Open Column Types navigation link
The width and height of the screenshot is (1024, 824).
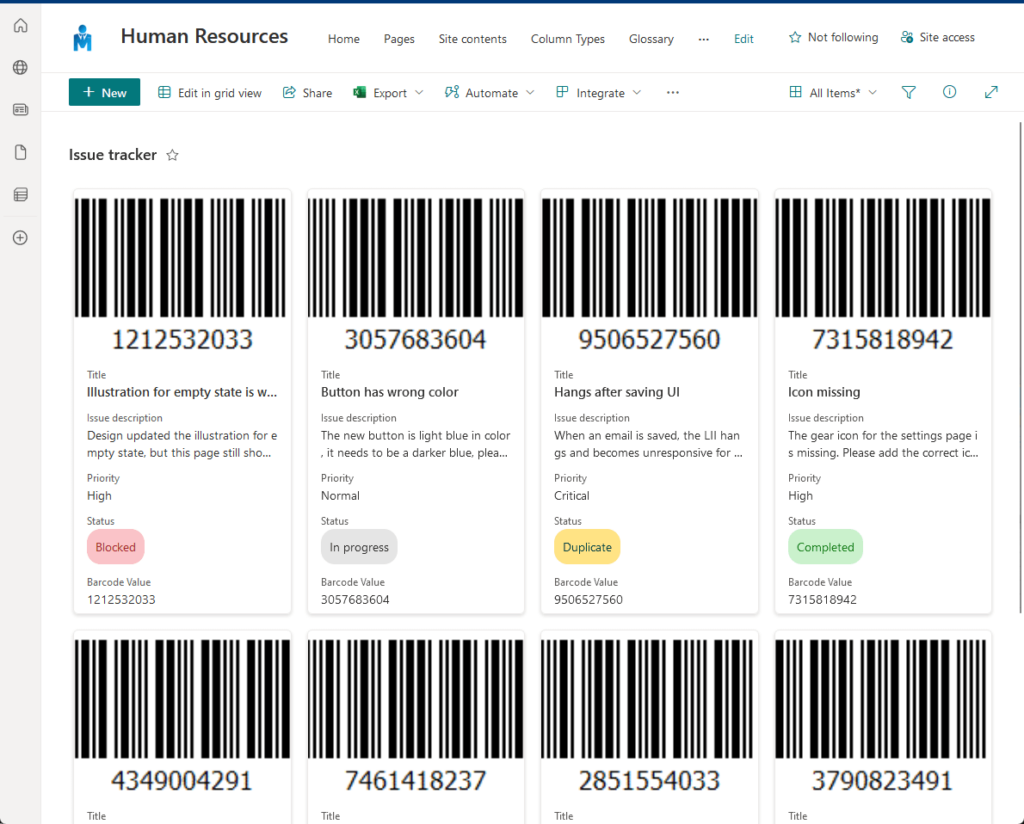[x=568, y=39]
